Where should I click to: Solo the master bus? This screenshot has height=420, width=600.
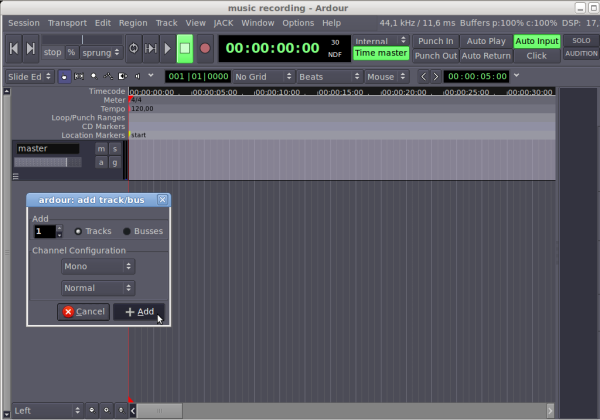115,149
